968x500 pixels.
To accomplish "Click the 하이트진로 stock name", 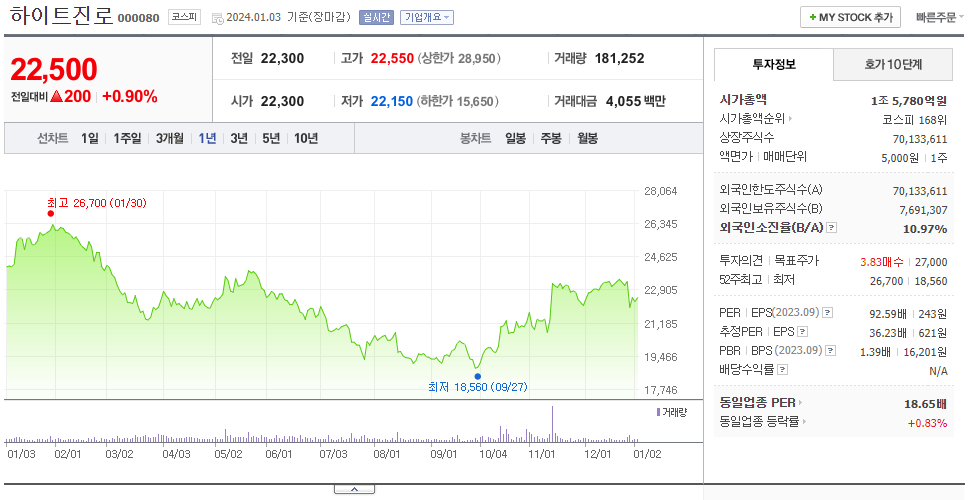I will coord(62,17).
